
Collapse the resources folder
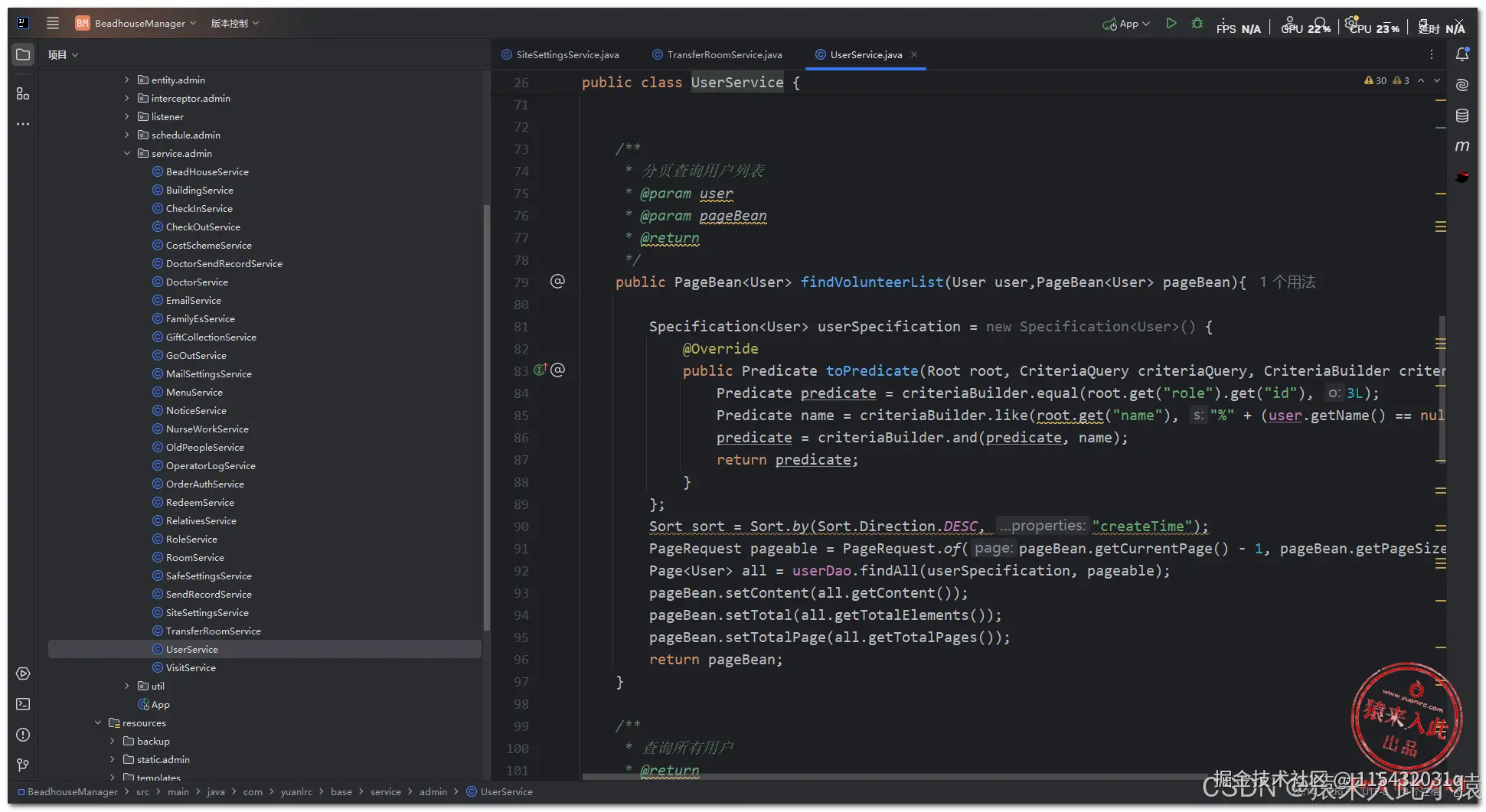pos(98,722)
